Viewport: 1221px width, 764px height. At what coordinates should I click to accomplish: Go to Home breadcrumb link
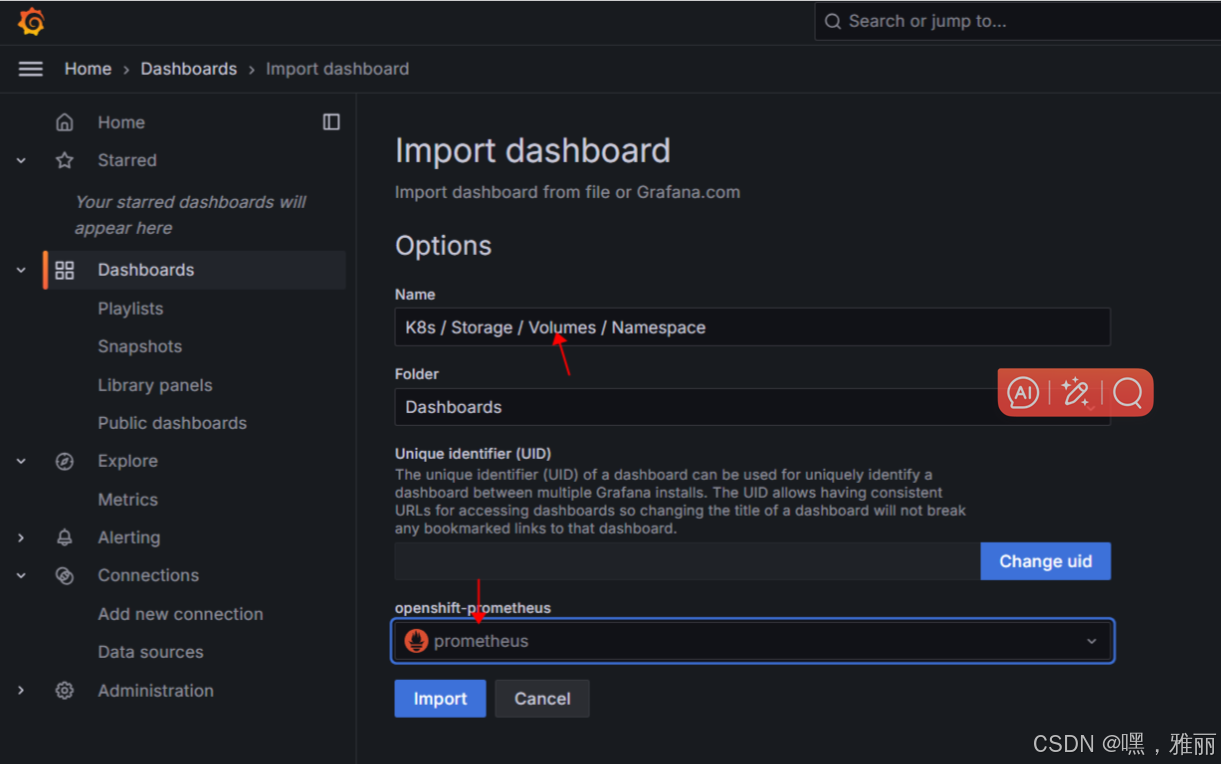[x=88, y=69]
